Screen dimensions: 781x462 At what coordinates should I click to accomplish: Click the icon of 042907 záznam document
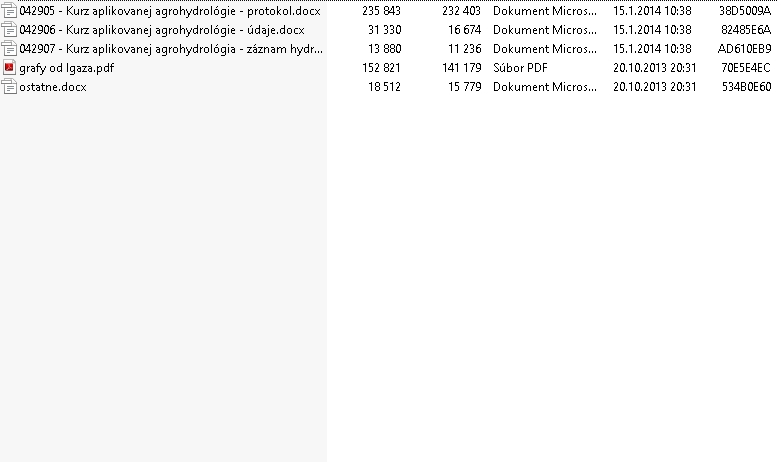[10, 49]
